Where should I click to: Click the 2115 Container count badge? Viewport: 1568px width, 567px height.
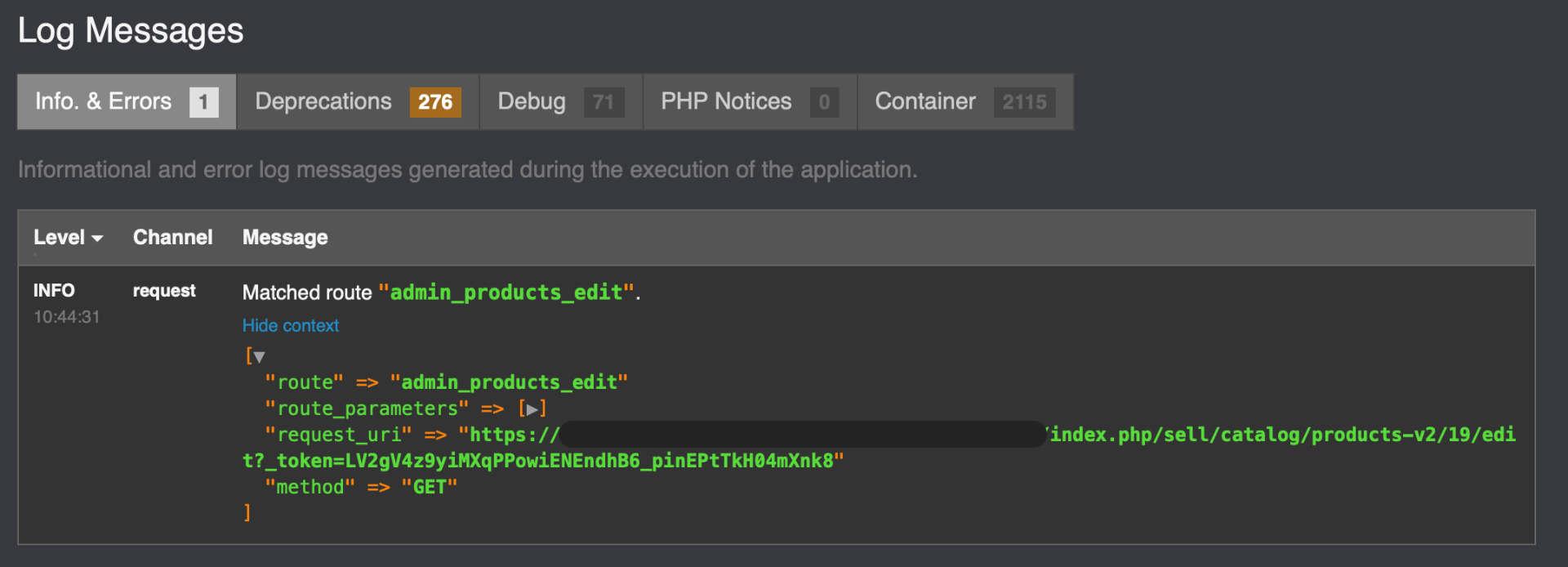point(1024,102)
